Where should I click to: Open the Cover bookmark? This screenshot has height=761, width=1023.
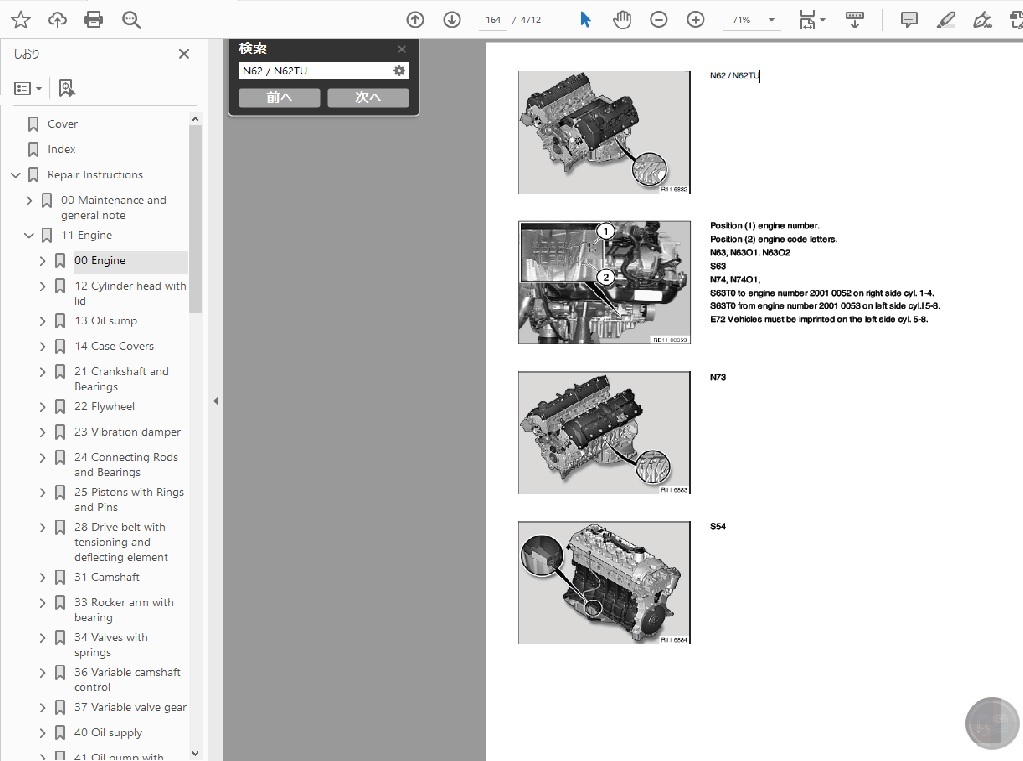62,124
